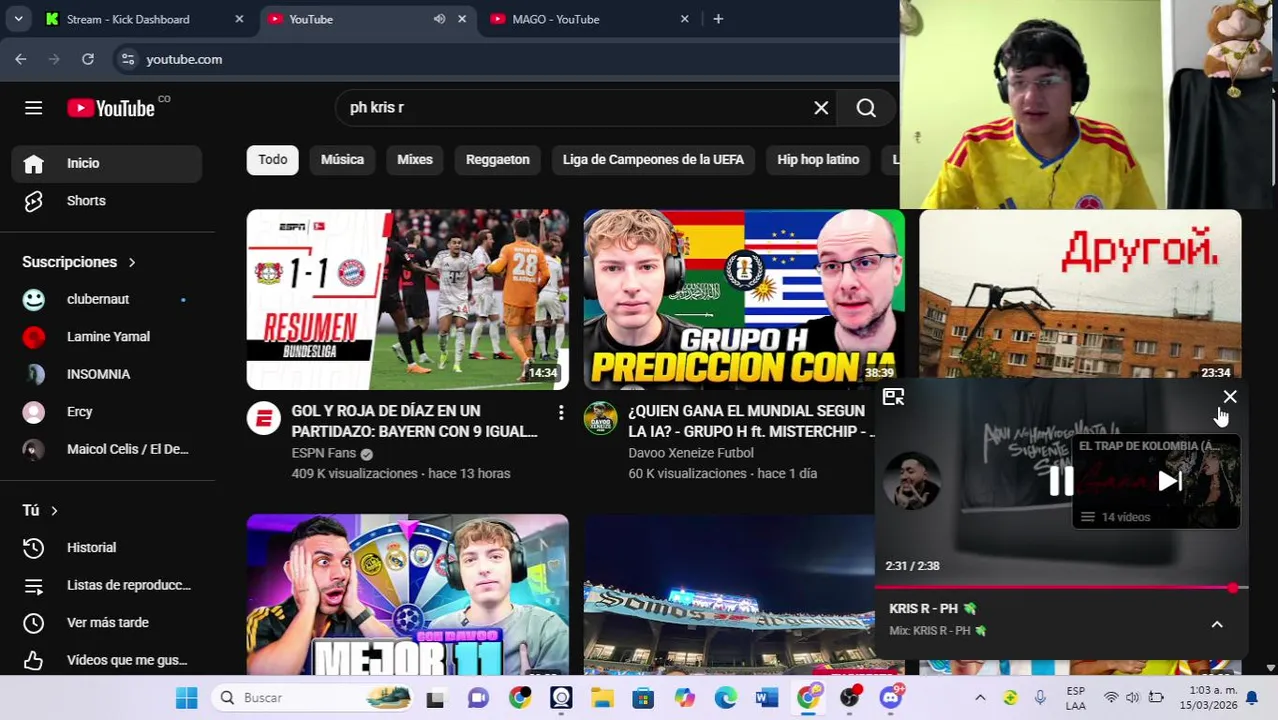Open the Windows Start menu
Image resolution: width=1278 pixels, height=720 pixels.
186,698
